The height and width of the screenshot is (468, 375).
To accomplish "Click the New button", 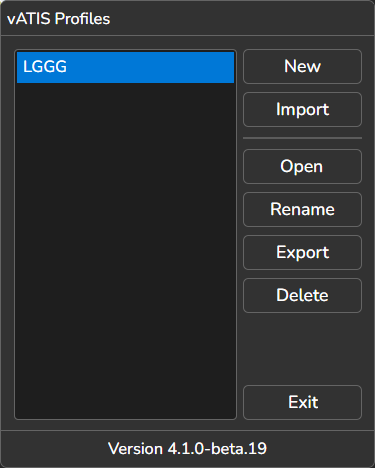I will pyautogui.click(x=302, y=66).
